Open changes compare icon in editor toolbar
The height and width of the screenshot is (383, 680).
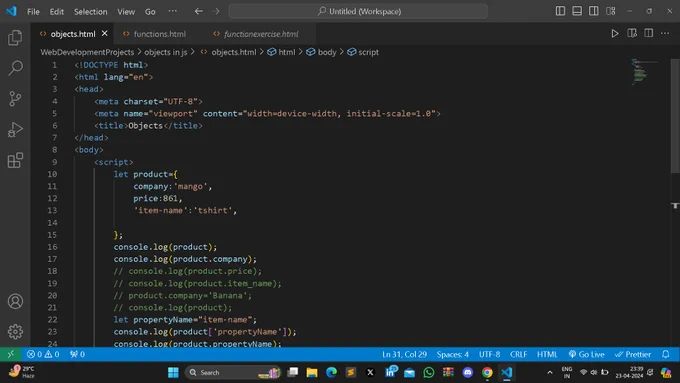[x=632, y=33]
